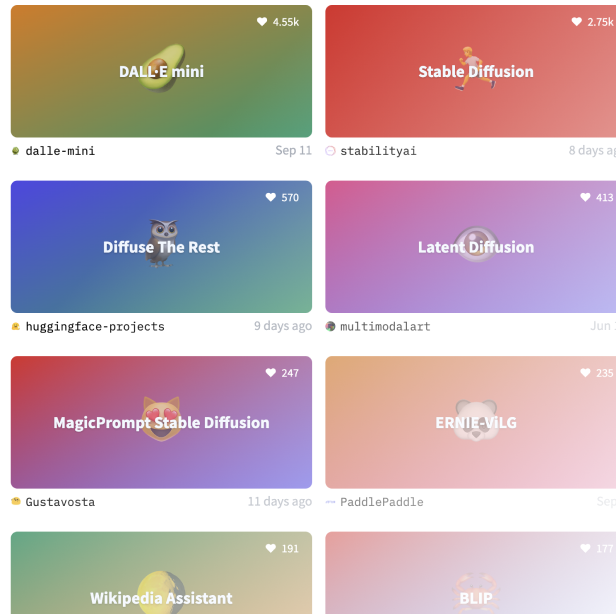The width and height of the screenshot is (616, 614).
Task: Click heart icon on Stable Diffusion card
Action: click(x=577, y=22)
